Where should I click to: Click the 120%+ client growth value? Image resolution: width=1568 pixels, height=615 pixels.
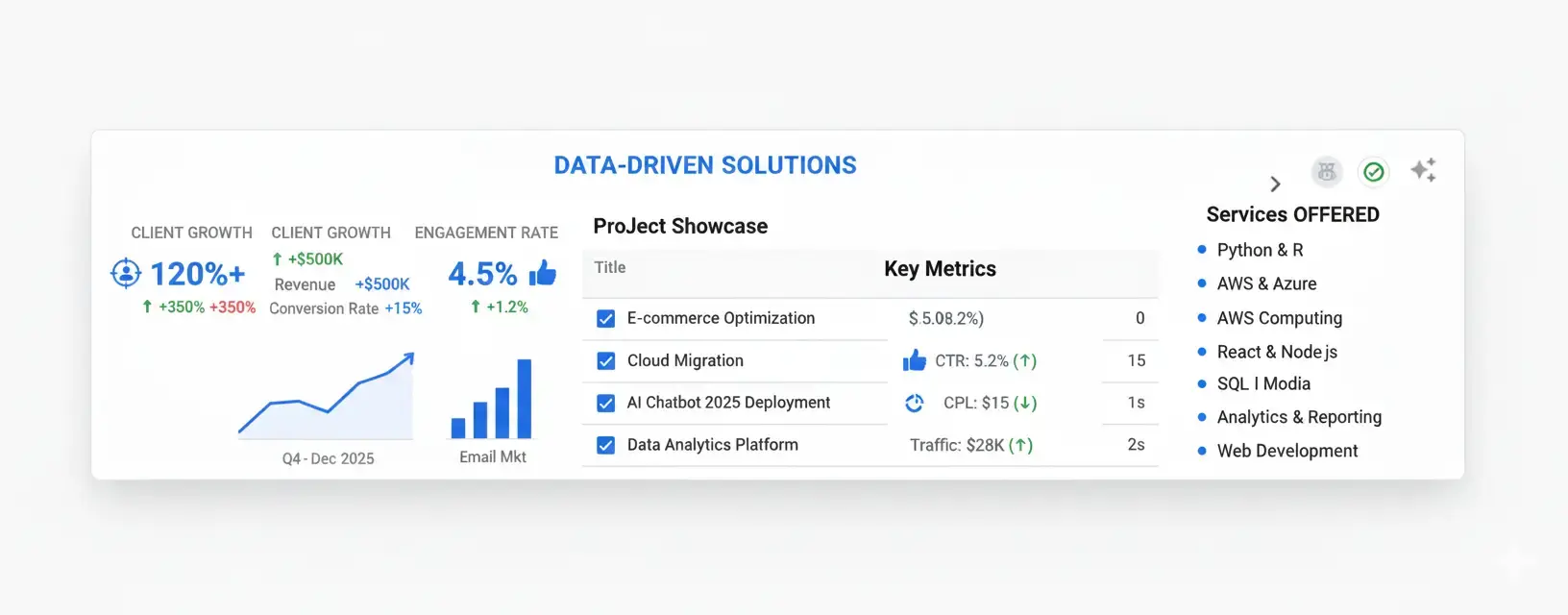pyautogui.click(x=198, y=274)
